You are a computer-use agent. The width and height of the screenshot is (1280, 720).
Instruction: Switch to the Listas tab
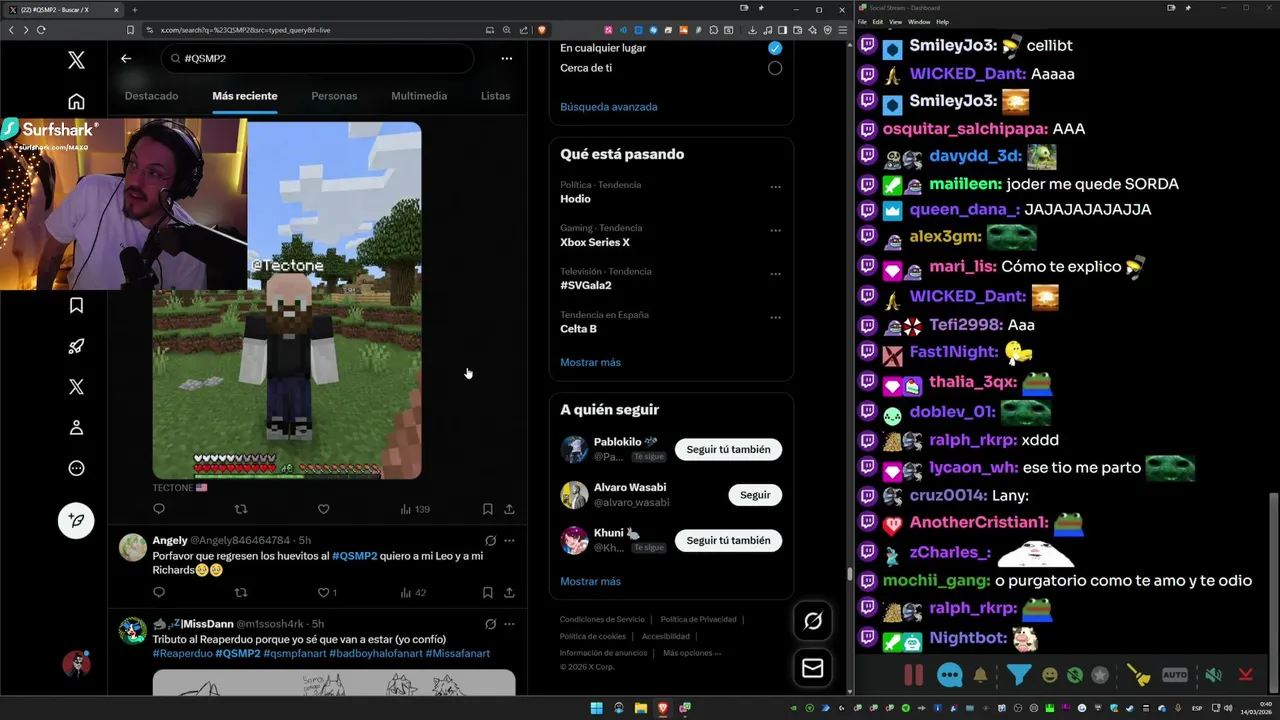coord(495,96)
